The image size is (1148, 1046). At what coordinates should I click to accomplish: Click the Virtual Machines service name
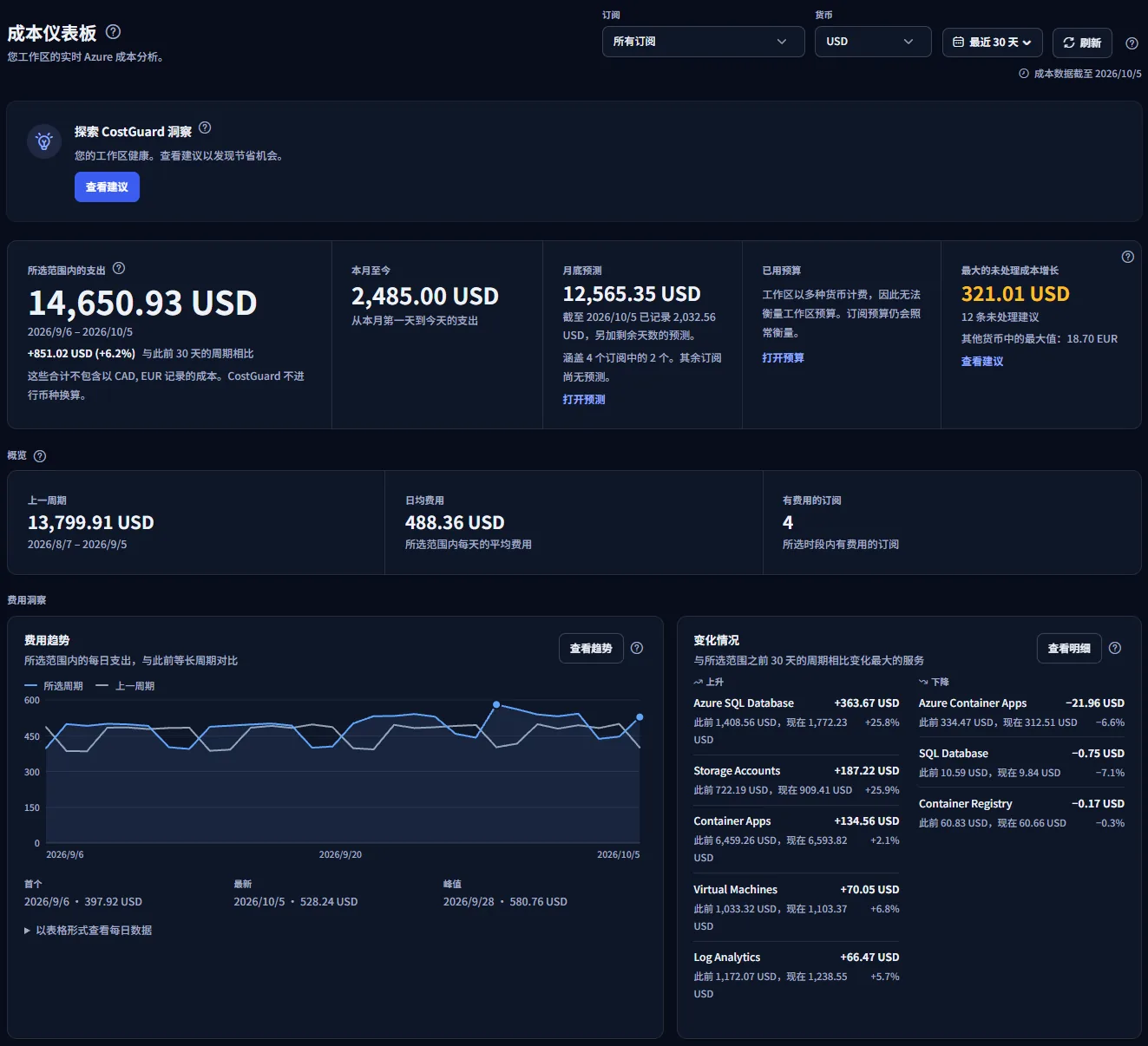pos(735,890)
